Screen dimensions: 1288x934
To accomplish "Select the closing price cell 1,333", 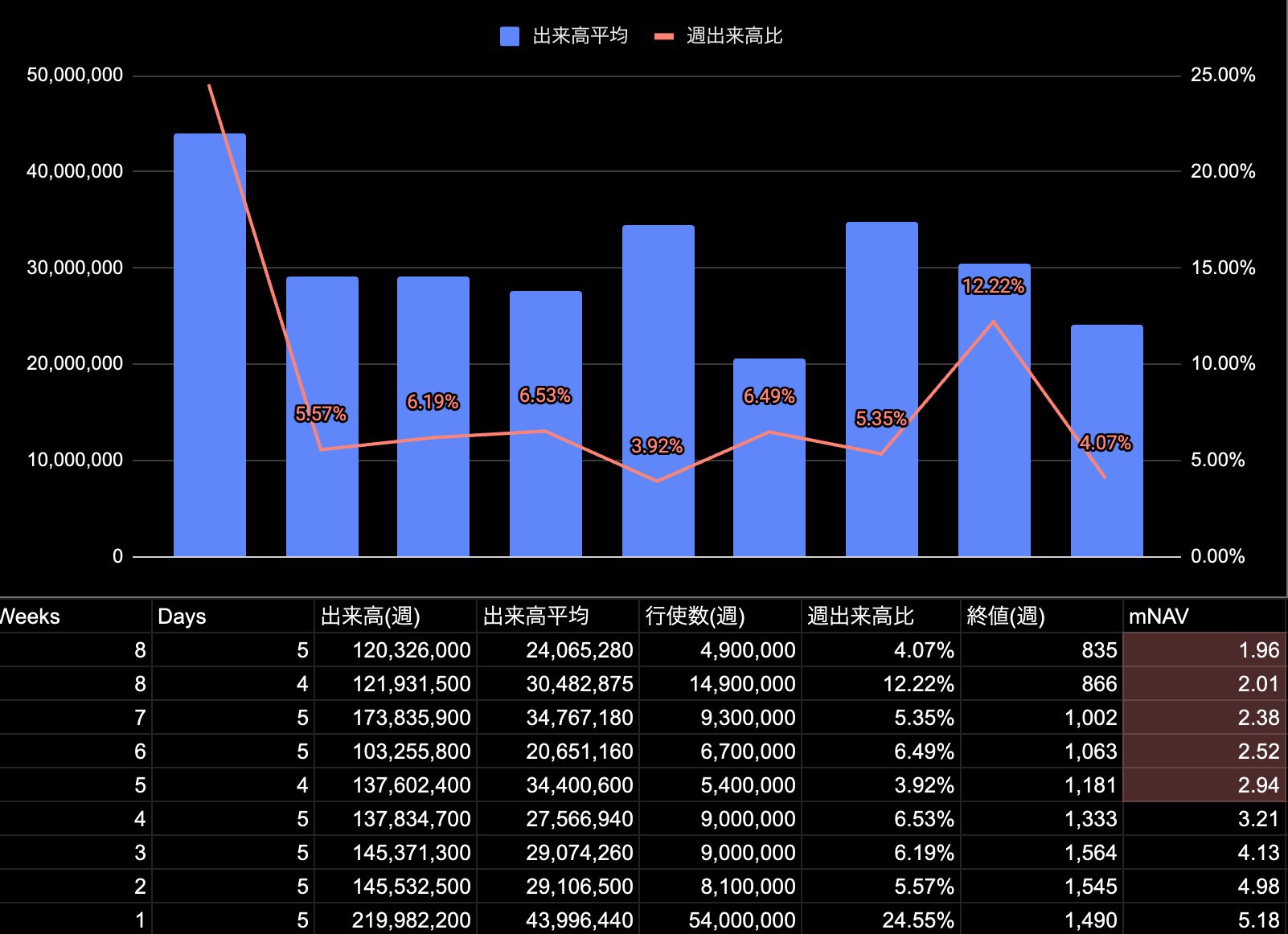I will [x=1042, y=819].
